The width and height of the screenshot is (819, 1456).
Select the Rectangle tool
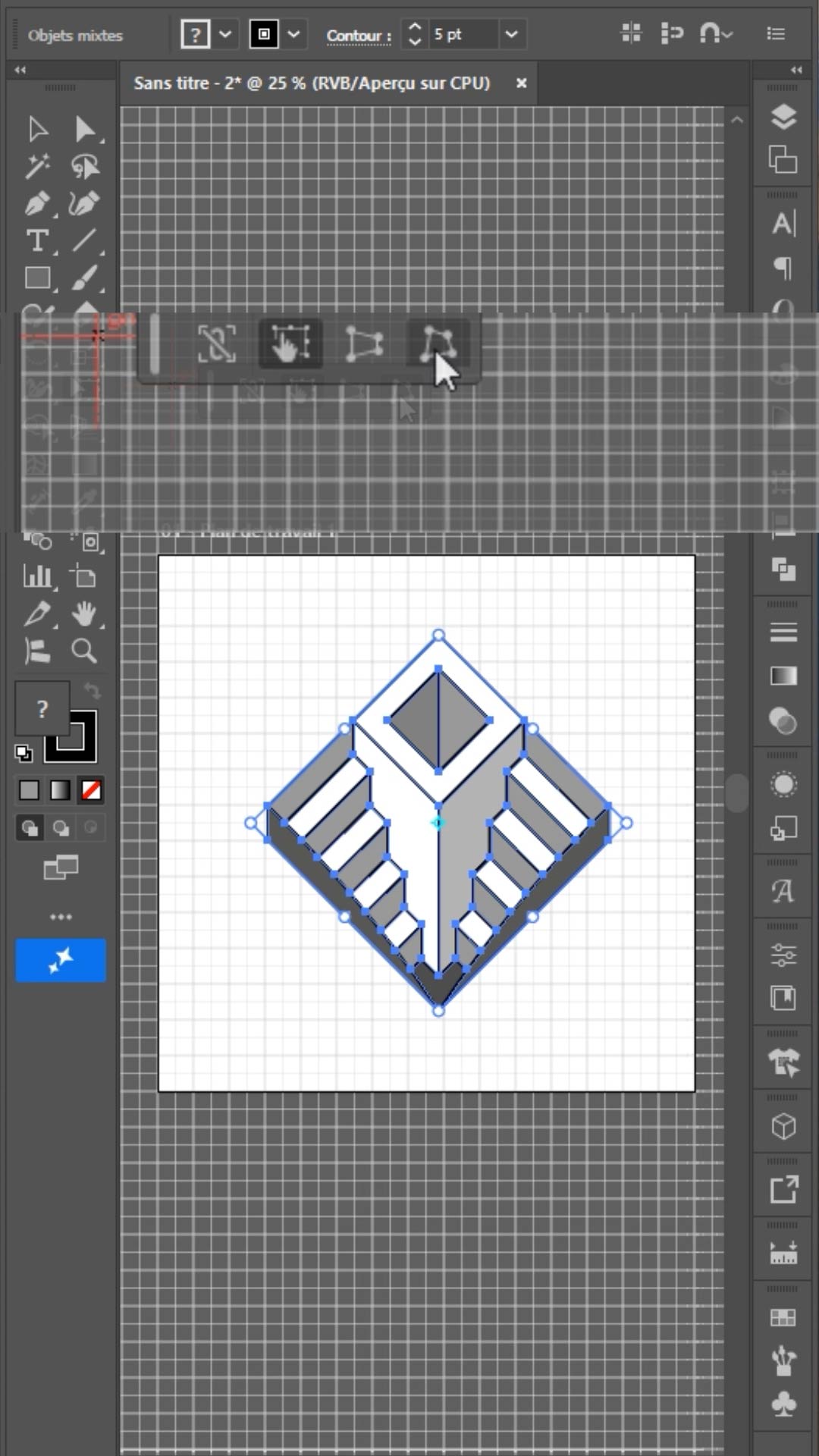[37, 278]
